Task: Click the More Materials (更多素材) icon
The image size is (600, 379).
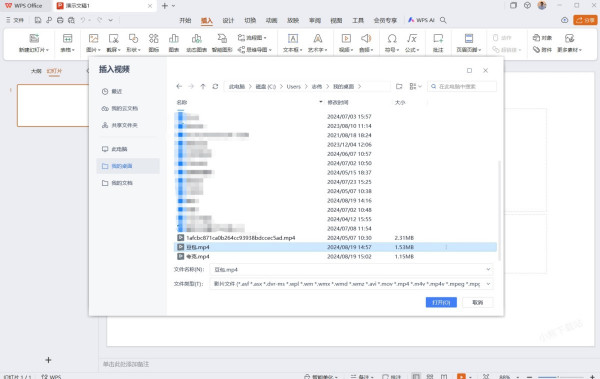Action: coord(569,38)
